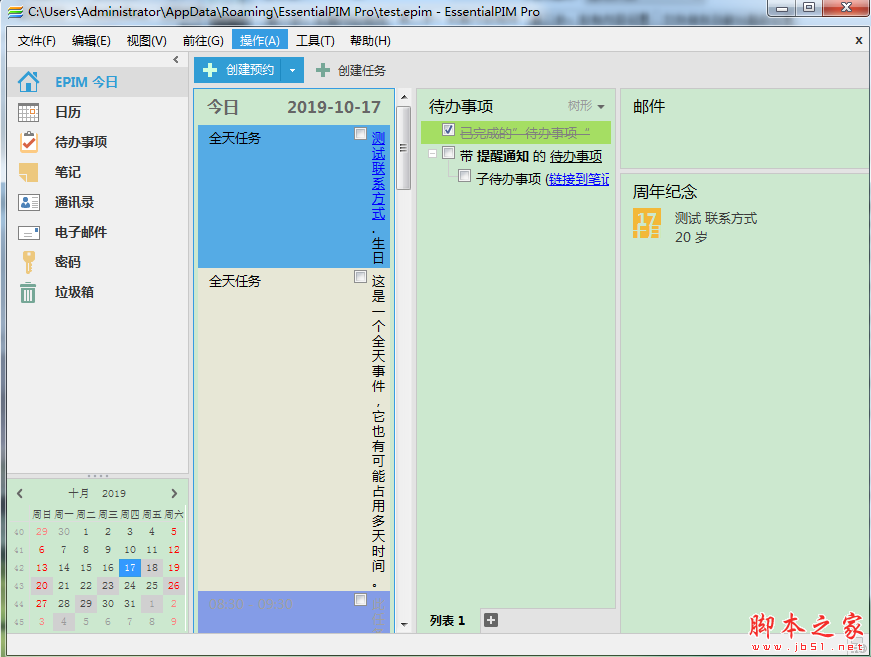
Task: Go to previous month in mini calendar
Action: pos(20,493)
